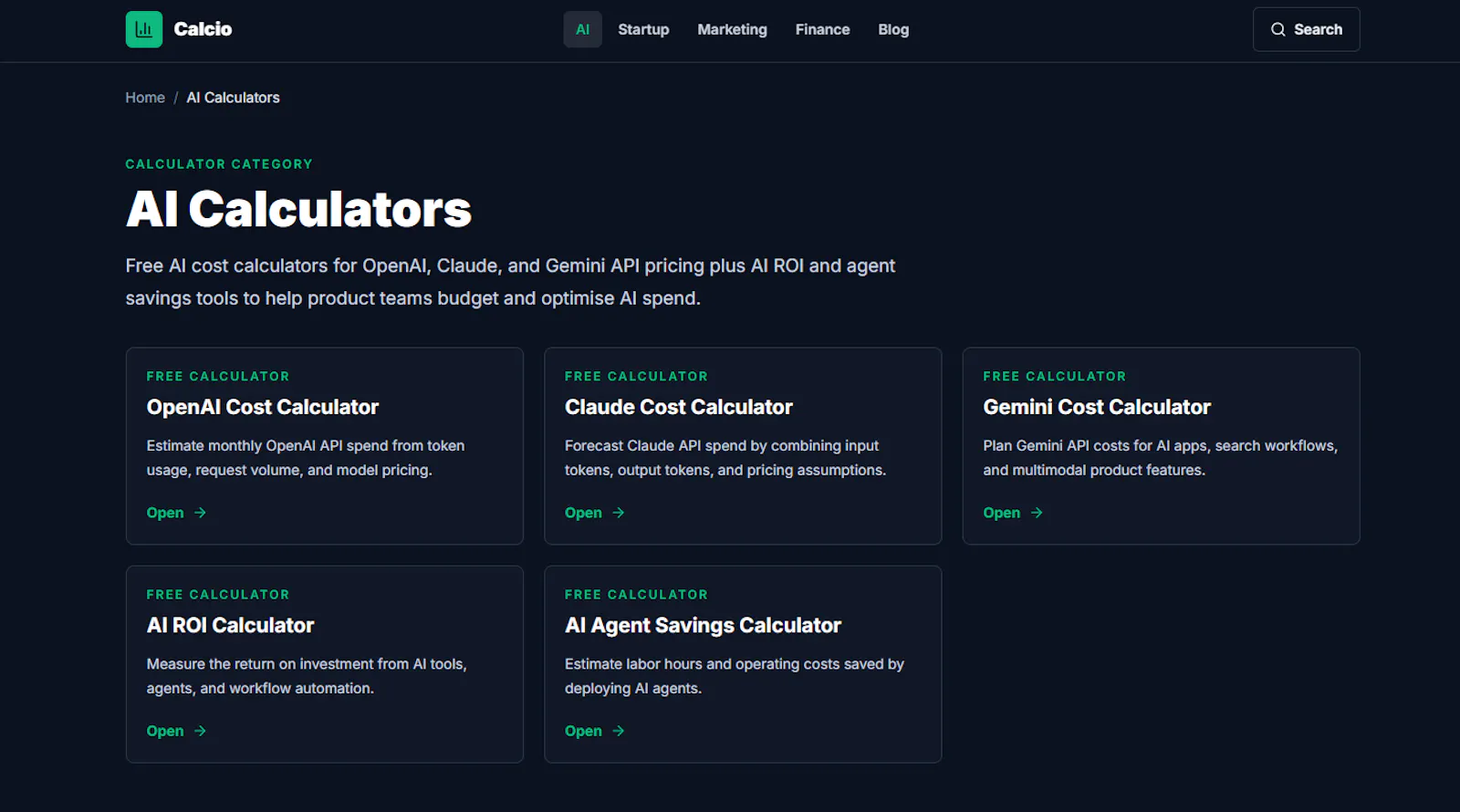Screen dimensions: 1460x812
Task: Click 'FREE CALCULATOR' label on OpenAI card
Action: coord(218,376)
